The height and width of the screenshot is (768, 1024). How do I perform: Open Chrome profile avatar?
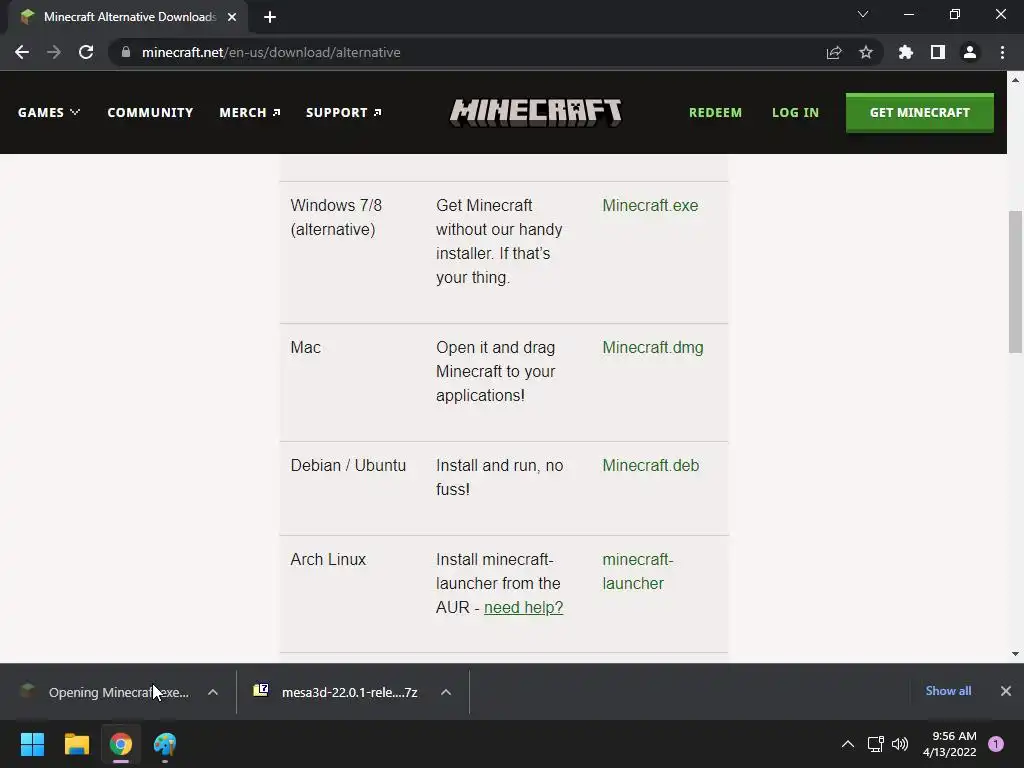(x=970, y=52)
